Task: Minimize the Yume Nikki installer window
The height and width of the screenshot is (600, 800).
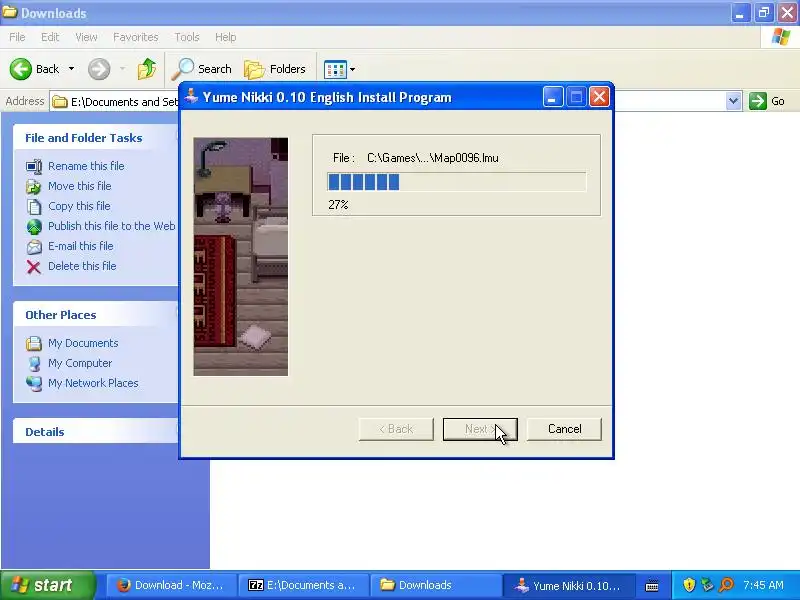Action: 553,97
